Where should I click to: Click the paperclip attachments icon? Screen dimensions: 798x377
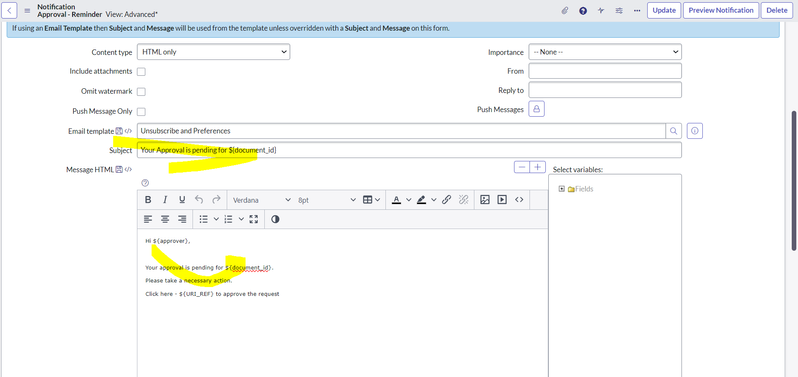point(564,10)
